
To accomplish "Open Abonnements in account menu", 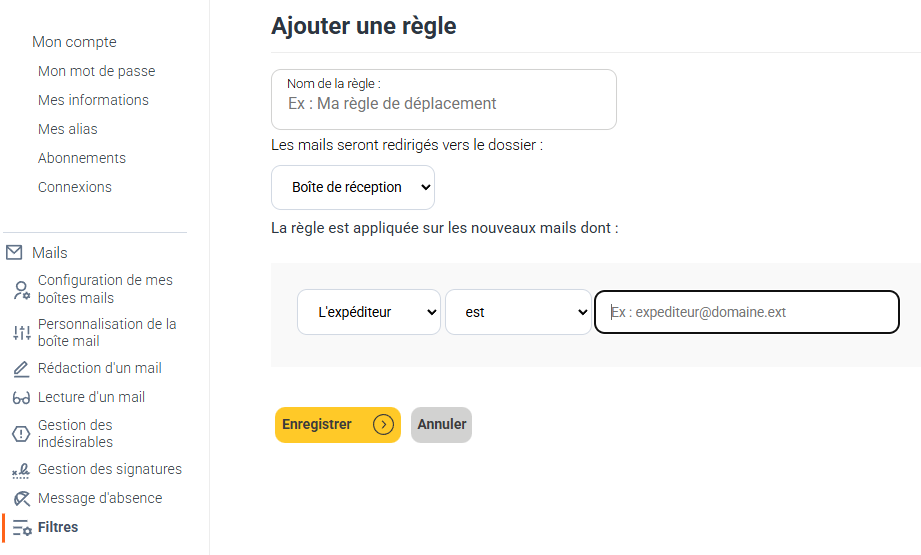I will [82, 158].
